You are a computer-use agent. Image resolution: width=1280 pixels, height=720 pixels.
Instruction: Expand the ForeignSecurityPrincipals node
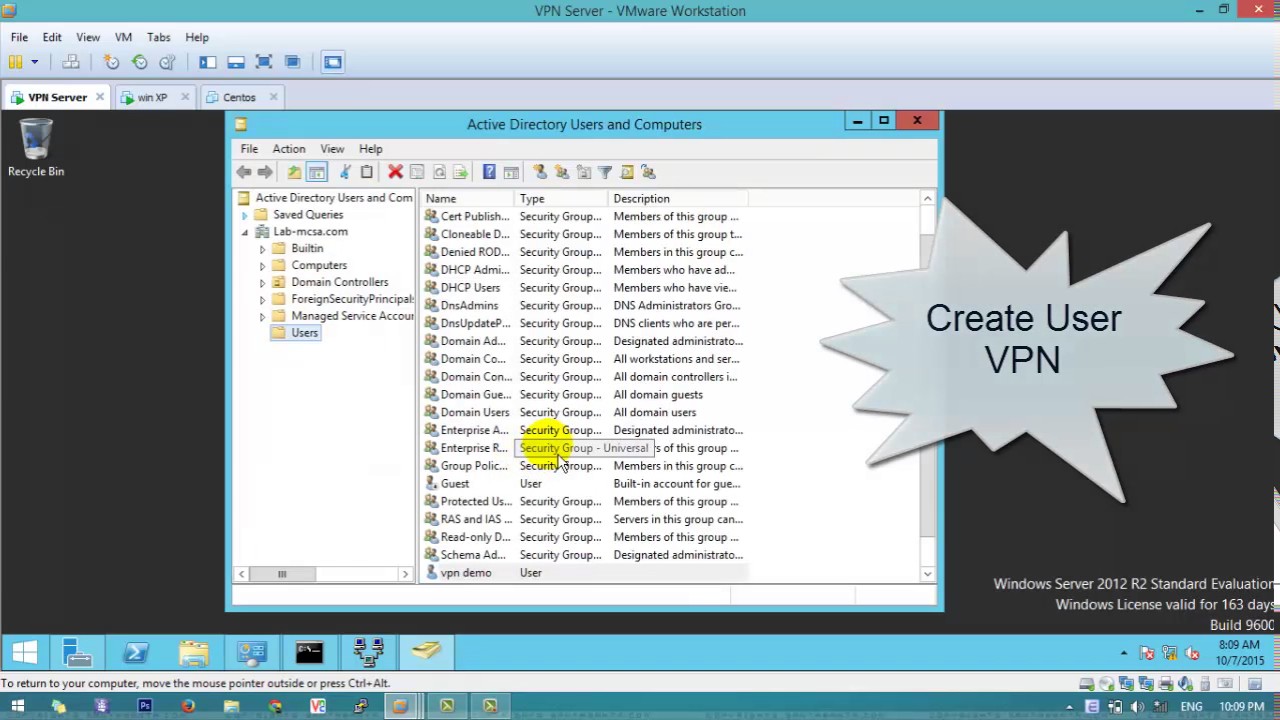tap(263, 300)
